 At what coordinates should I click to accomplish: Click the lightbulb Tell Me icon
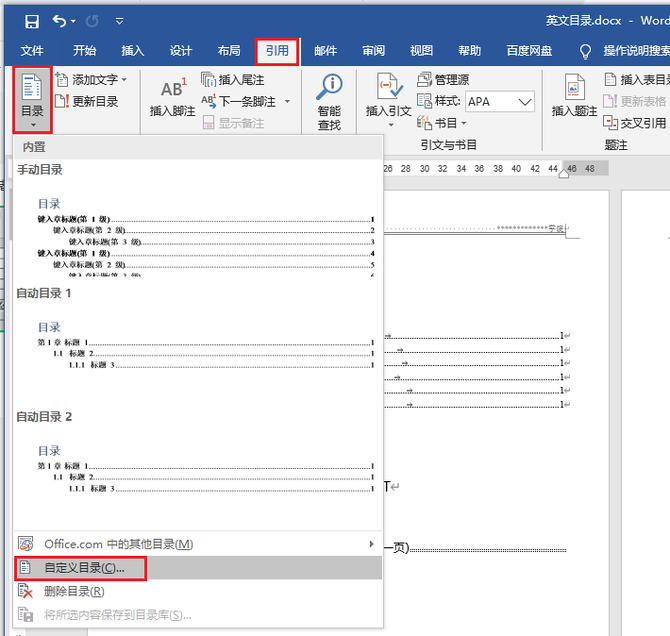585,52
